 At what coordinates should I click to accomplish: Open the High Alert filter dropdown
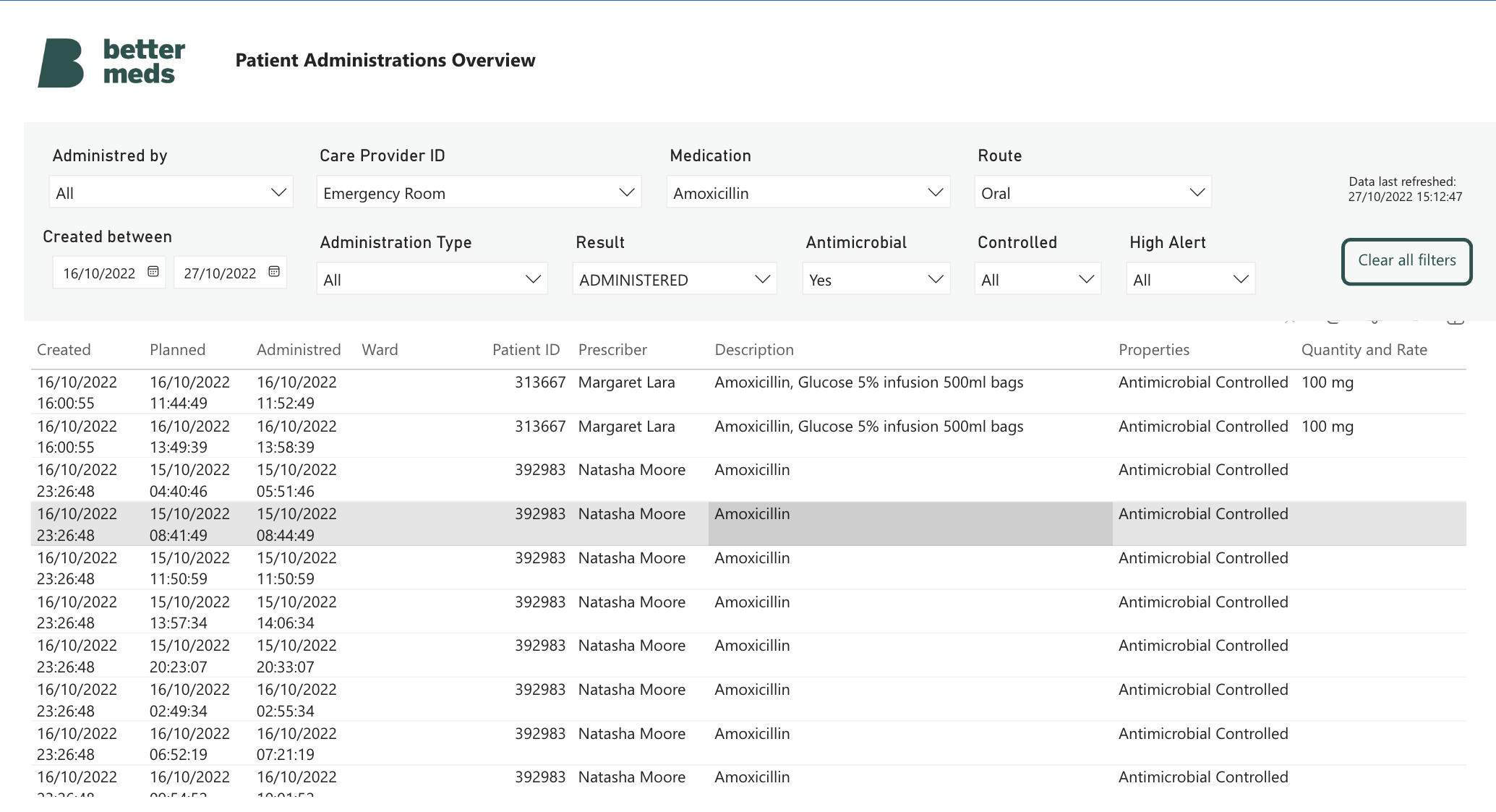(x=1191, y=279)
